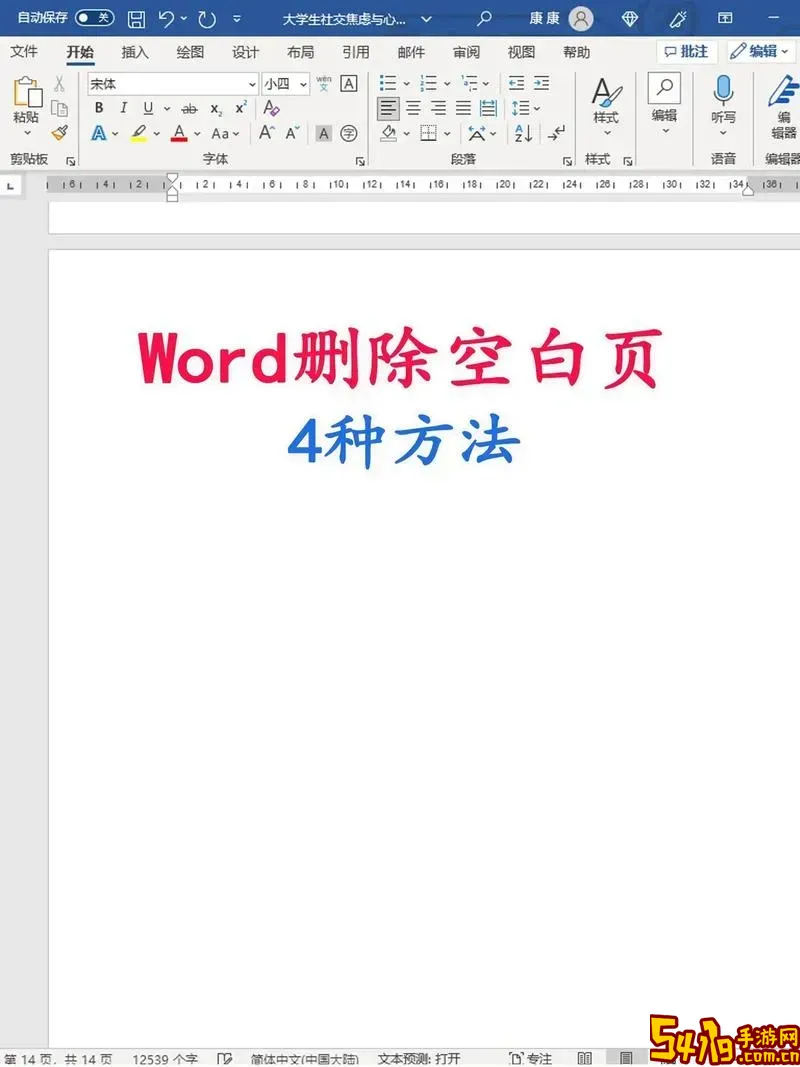The width and height of the screenshot is (800, 1067).
Task: Apply yellow text highlight color
Action: point(139,133)
